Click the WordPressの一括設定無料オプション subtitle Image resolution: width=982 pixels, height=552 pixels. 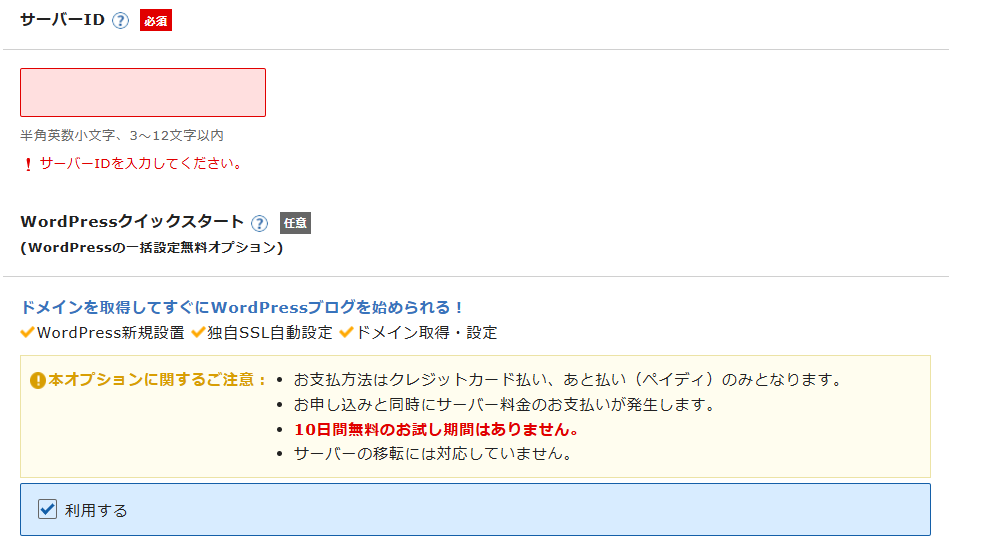pyautogui.click(x=151, y=247)
